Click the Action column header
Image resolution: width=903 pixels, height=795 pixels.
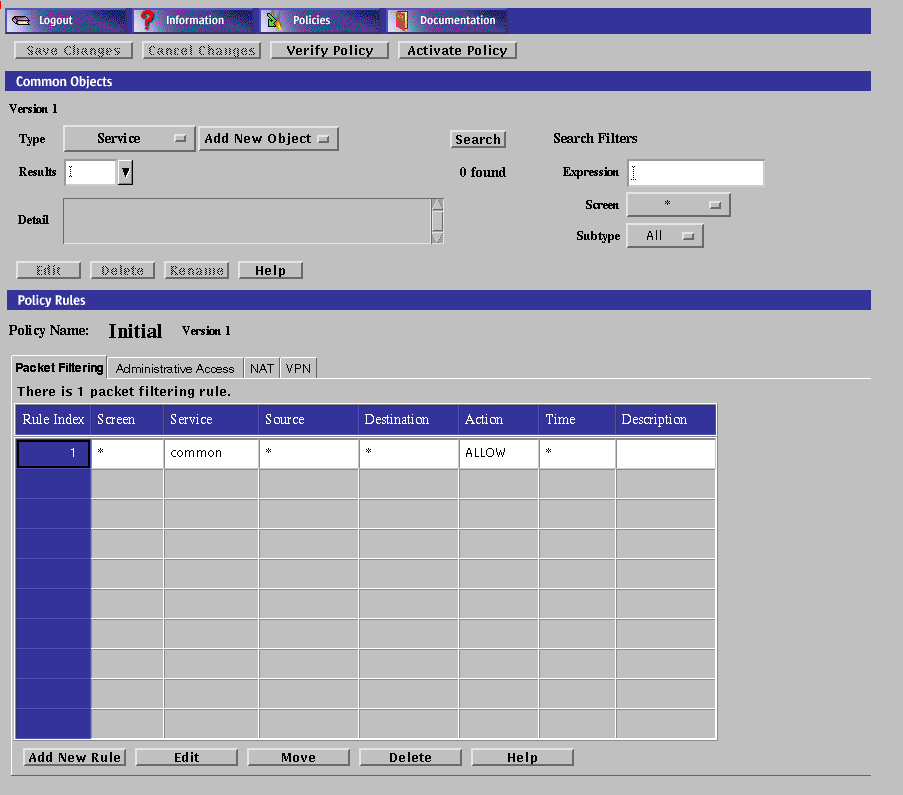pos(499,419)
